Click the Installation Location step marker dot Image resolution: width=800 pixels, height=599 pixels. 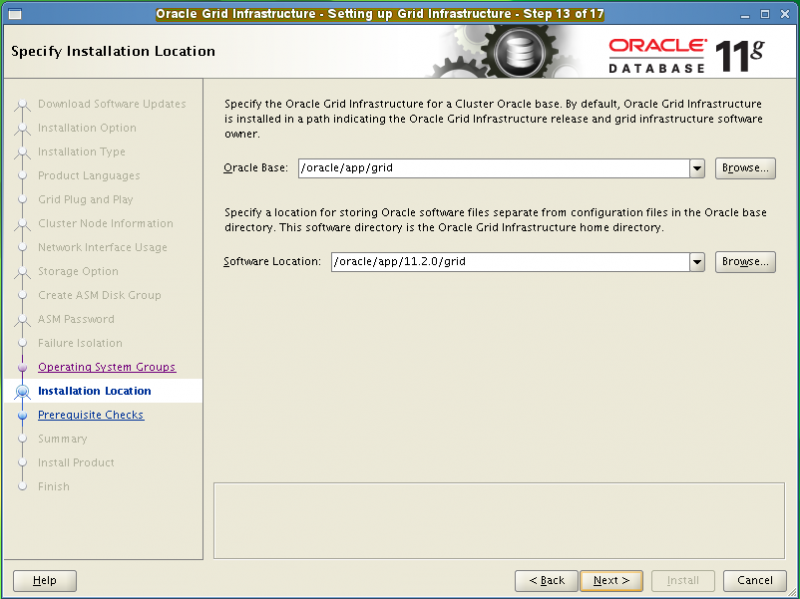[23, 391]
